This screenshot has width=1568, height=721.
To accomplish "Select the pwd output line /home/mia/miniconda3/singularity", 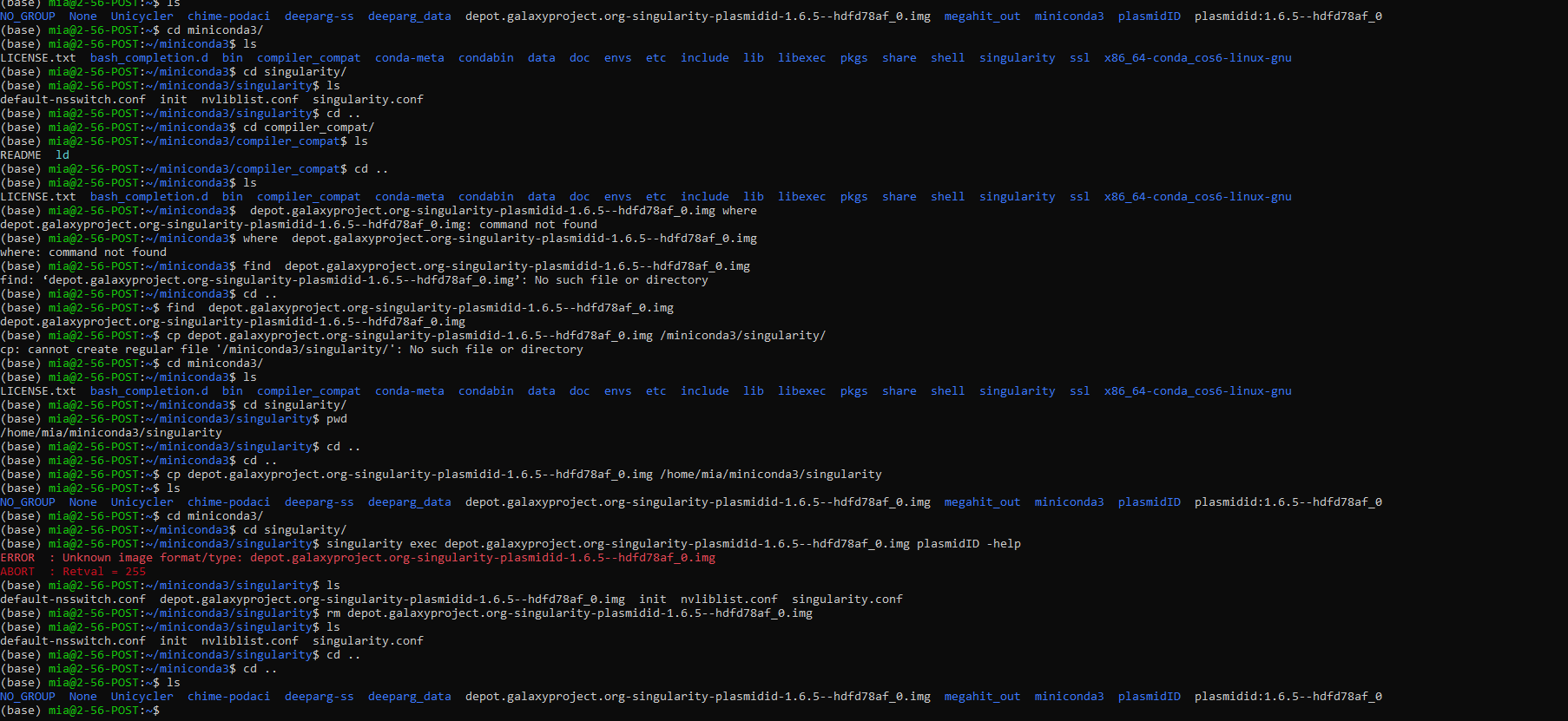I will pos(111,433).
